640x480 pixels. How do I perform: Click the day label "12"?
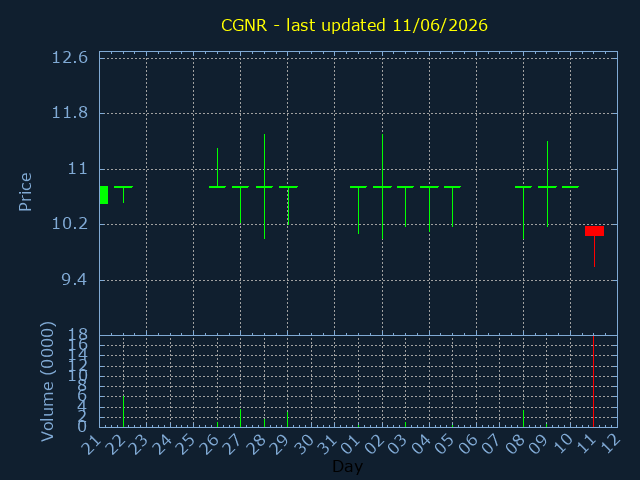coord(610,444)
